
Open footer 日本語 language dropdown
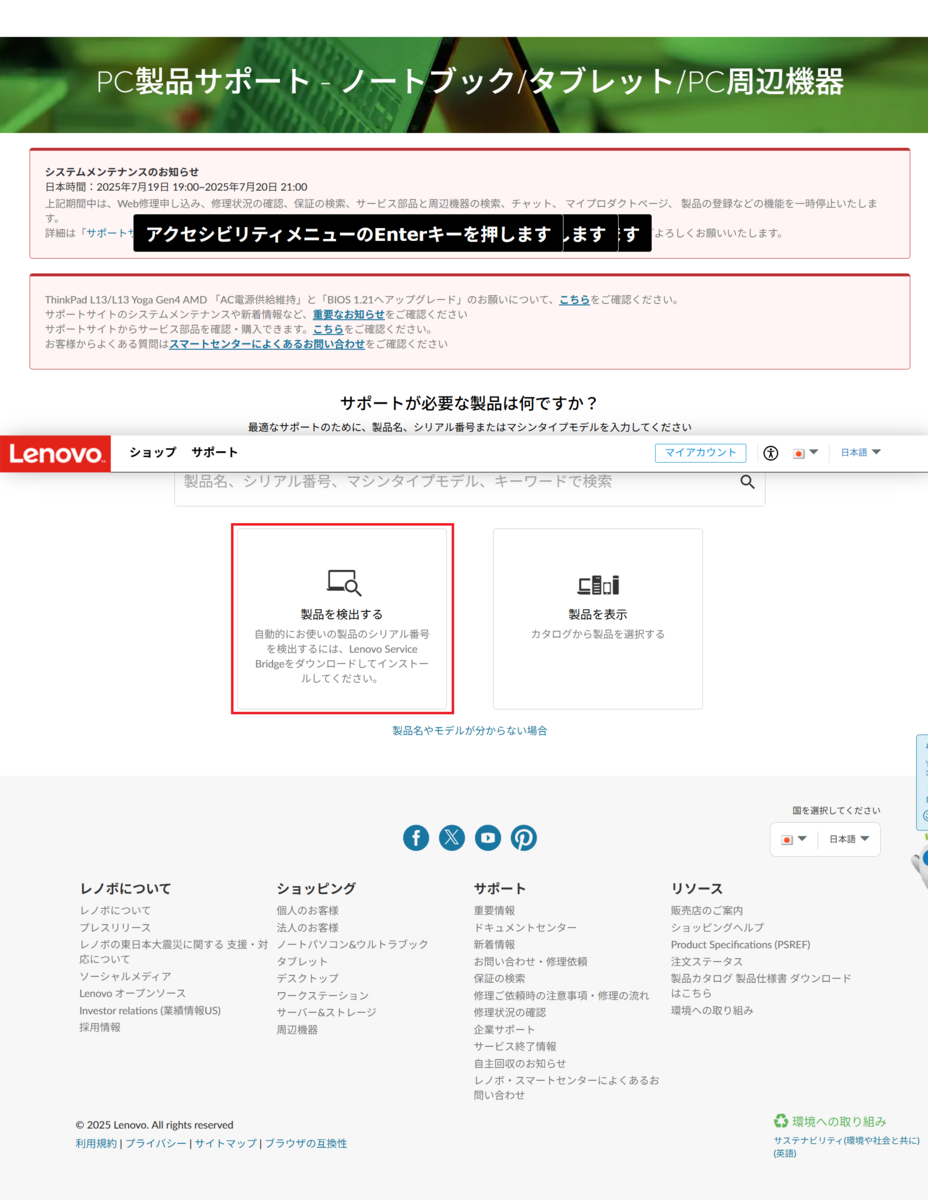[x=849, y=839]
